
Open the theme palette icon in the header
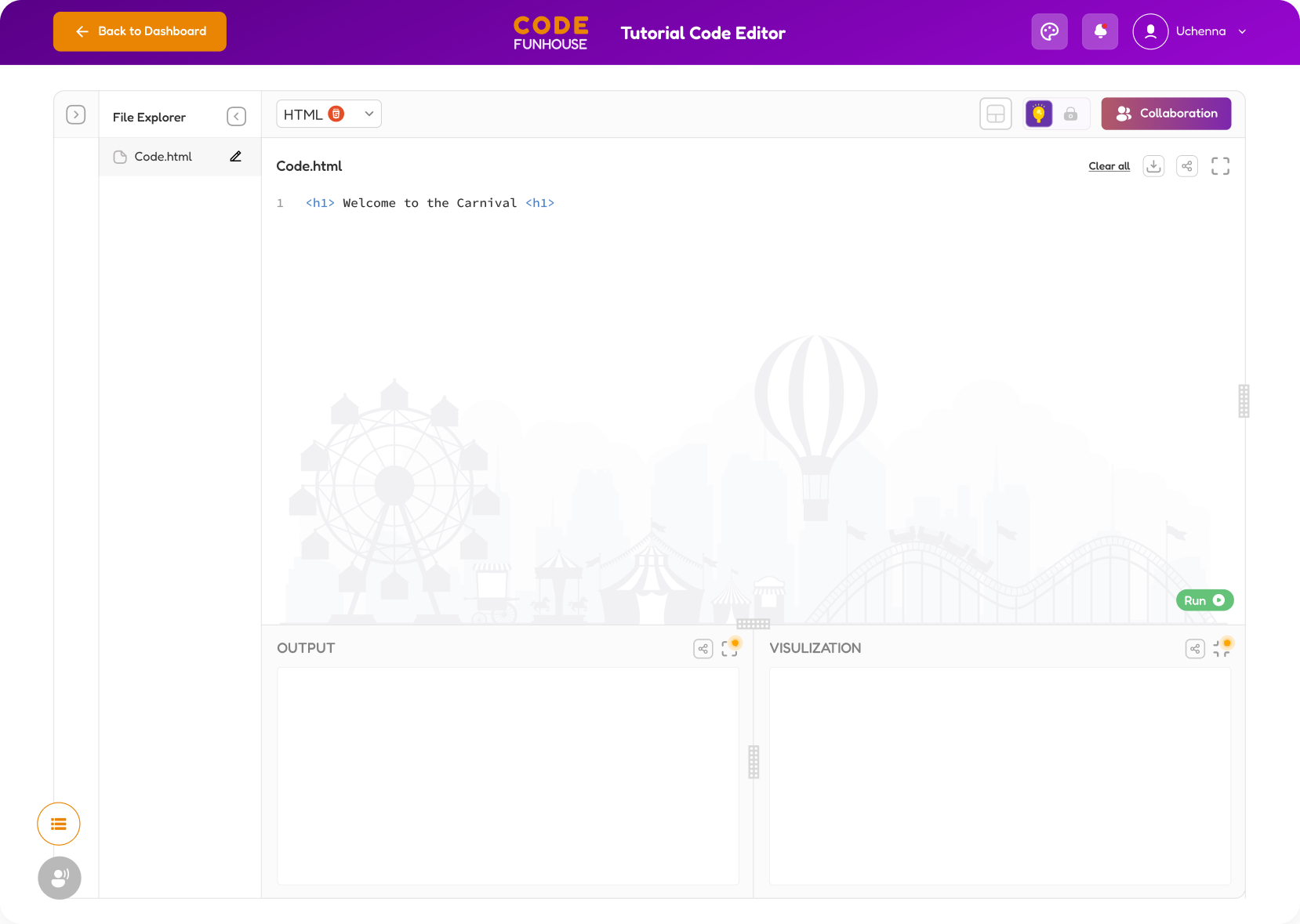click(x=1049, y=31)
